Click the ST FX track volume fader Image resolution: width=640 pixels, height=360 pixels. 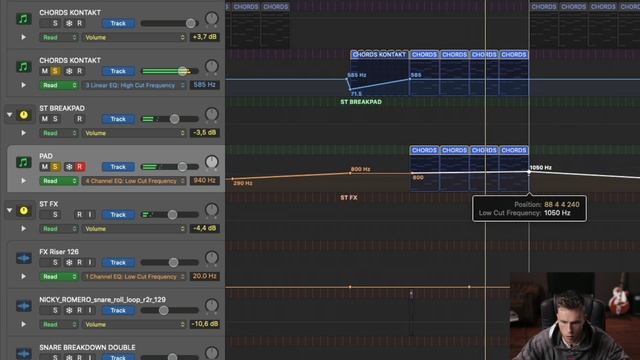pos(172,215)
